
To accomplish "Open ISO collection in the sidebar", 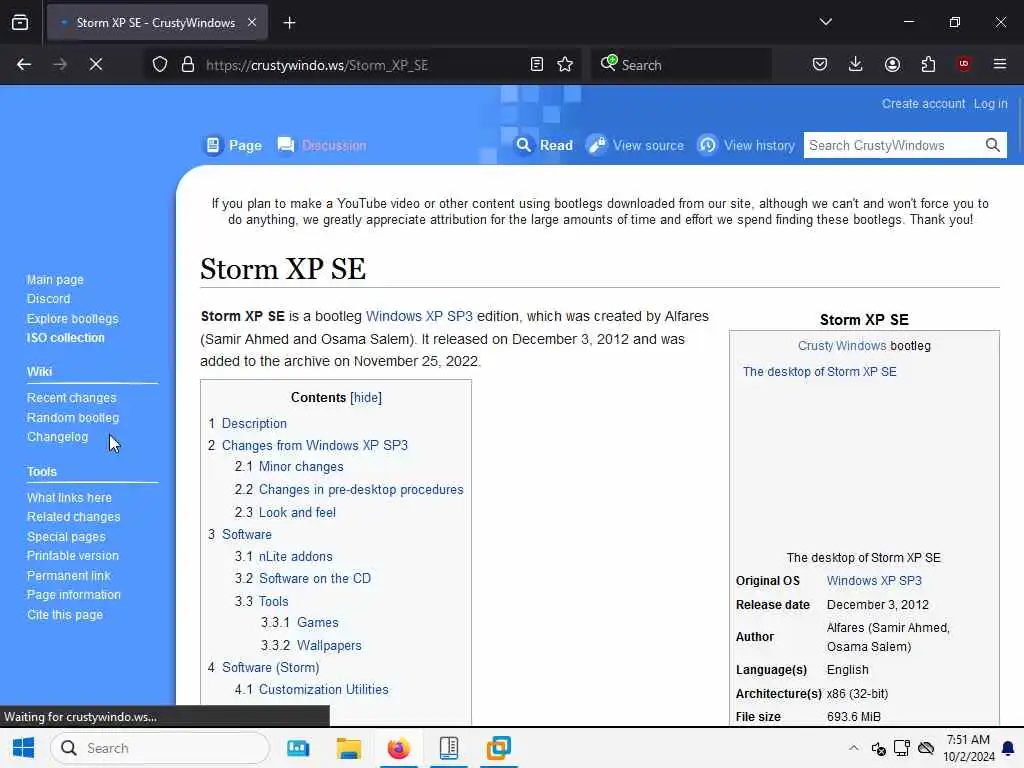I will click(65, 338).
